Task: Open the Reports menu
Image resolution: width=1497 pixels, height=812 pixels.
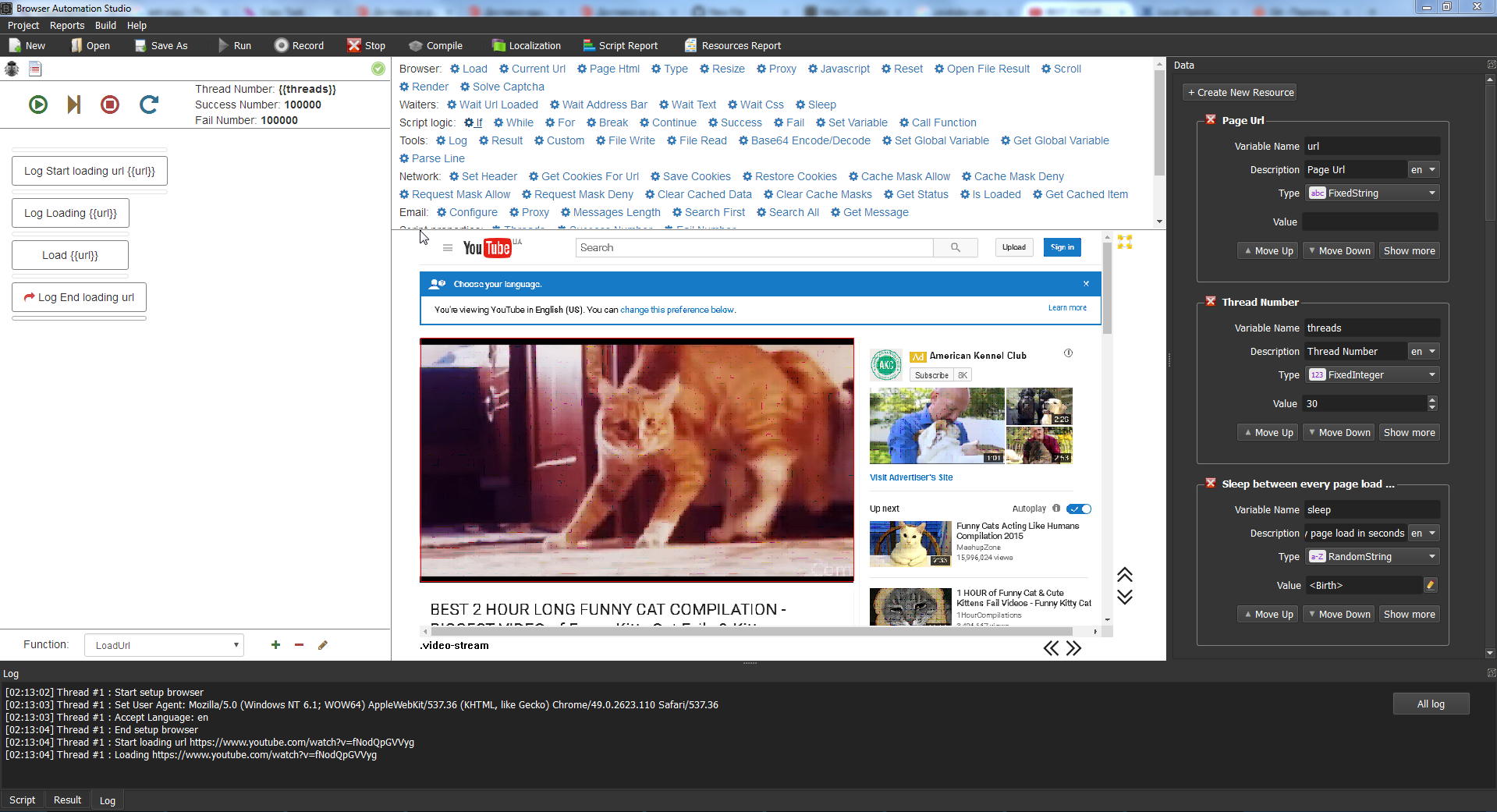Action: [x=67, y=25]
